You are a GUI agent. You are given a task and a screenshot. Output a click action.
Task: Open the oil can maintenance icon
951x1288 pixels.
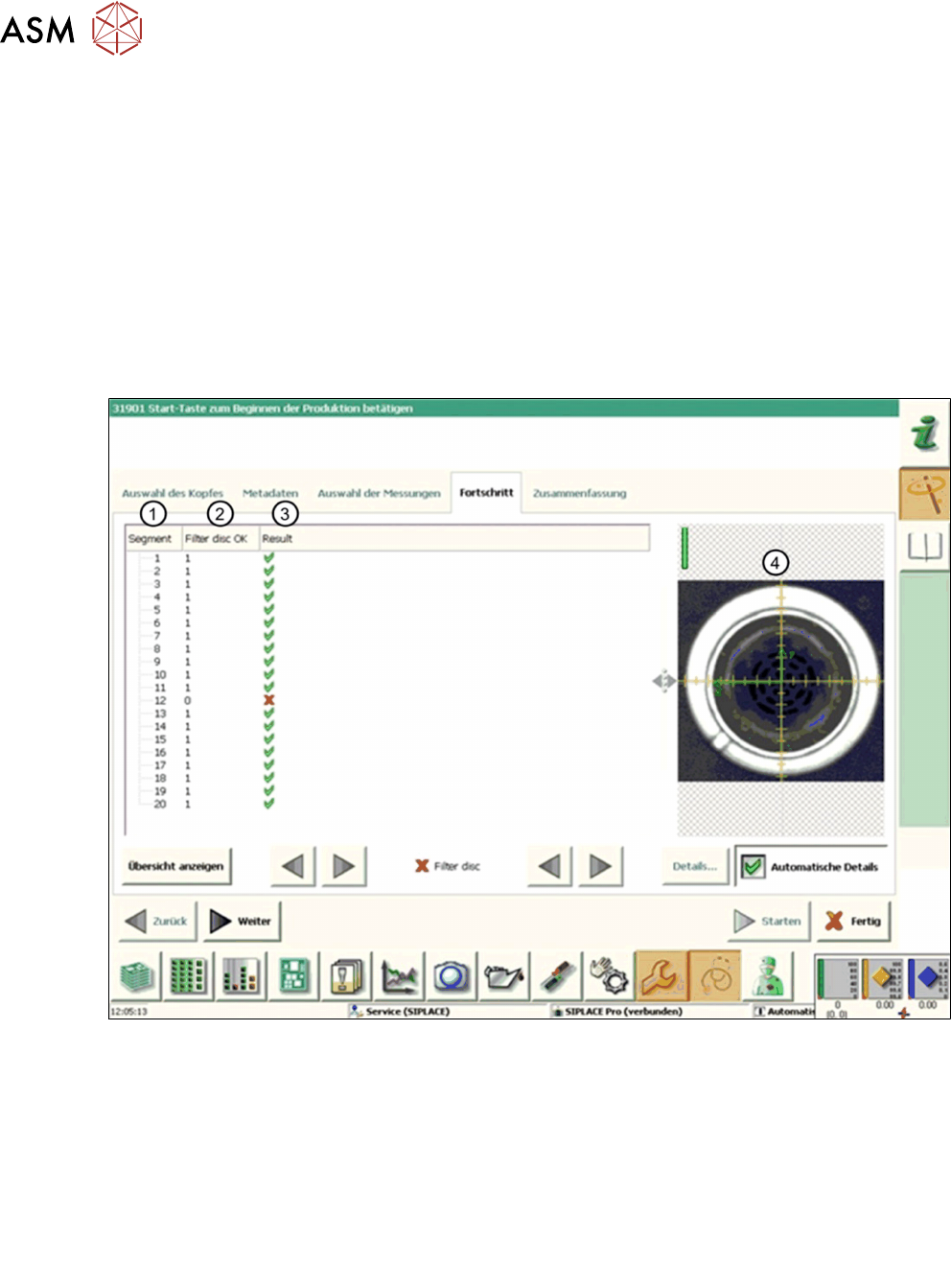(503, 976)
